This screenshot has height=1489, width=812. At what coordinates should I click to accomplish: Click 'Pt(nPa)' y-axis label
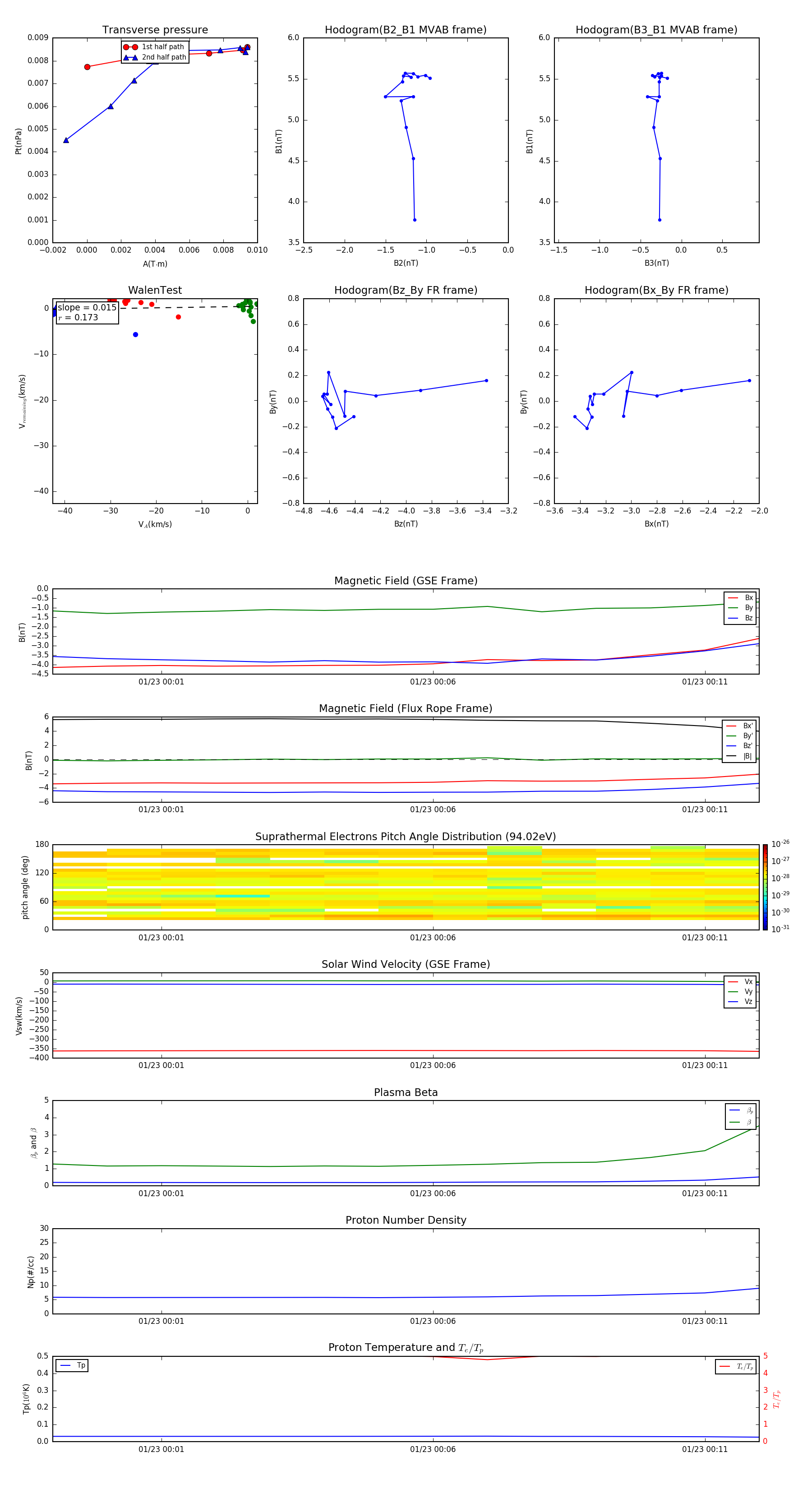coord(18,140)
